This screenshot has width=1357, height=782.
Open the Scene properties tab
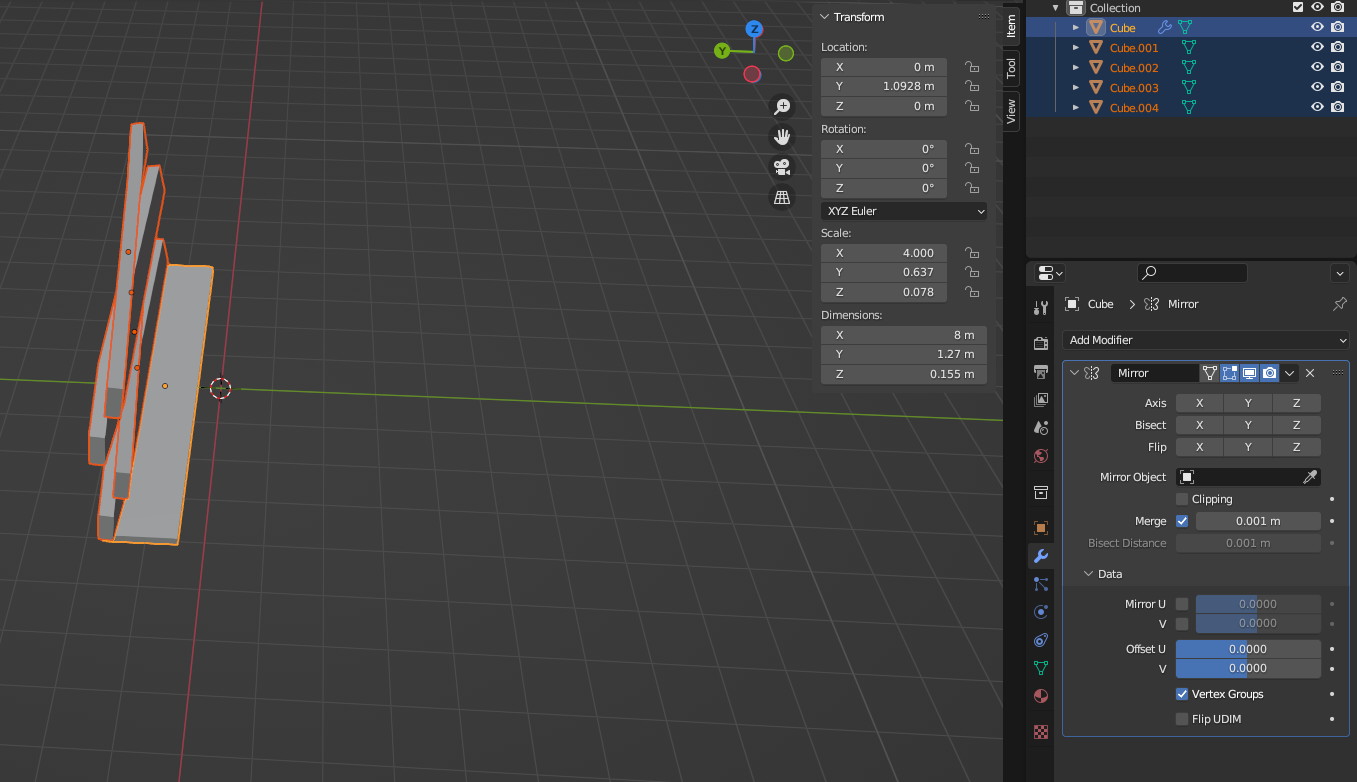[1041, 427]
